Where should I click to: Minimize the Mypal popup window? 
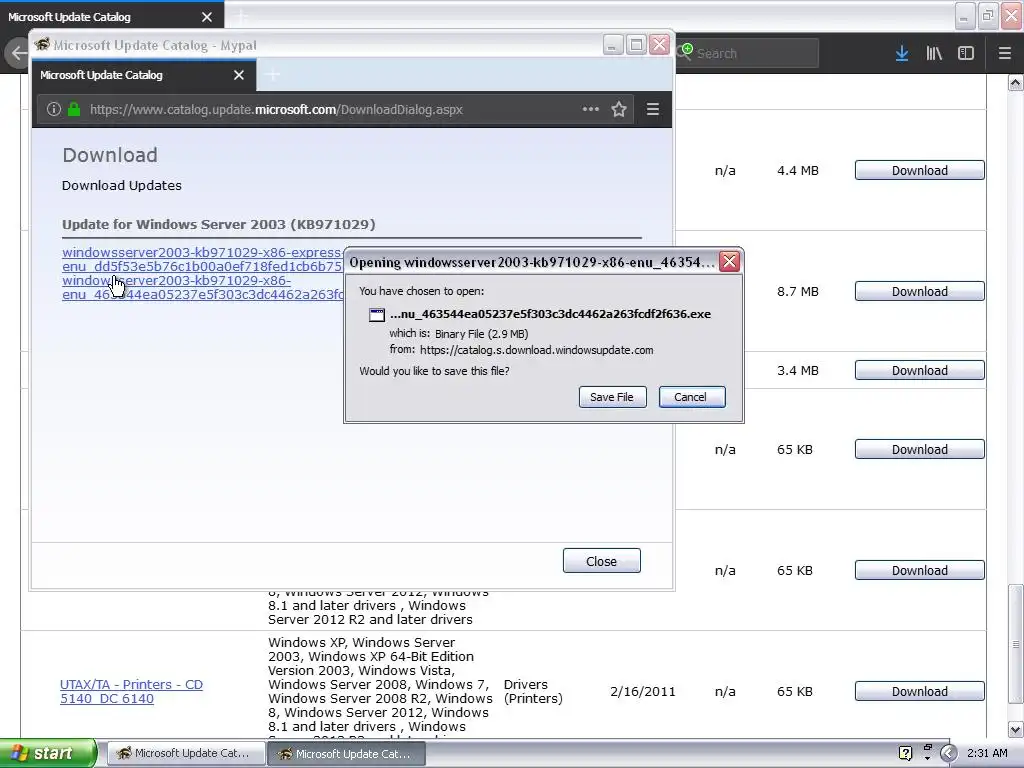612,45
